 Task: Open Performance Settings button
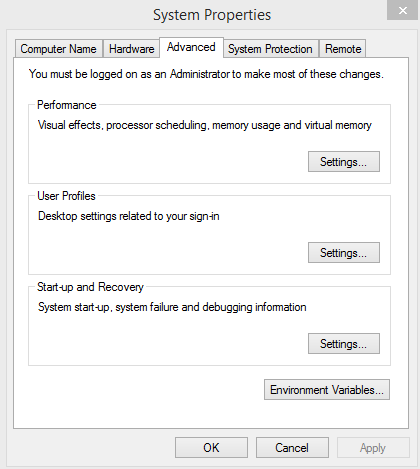344,162
